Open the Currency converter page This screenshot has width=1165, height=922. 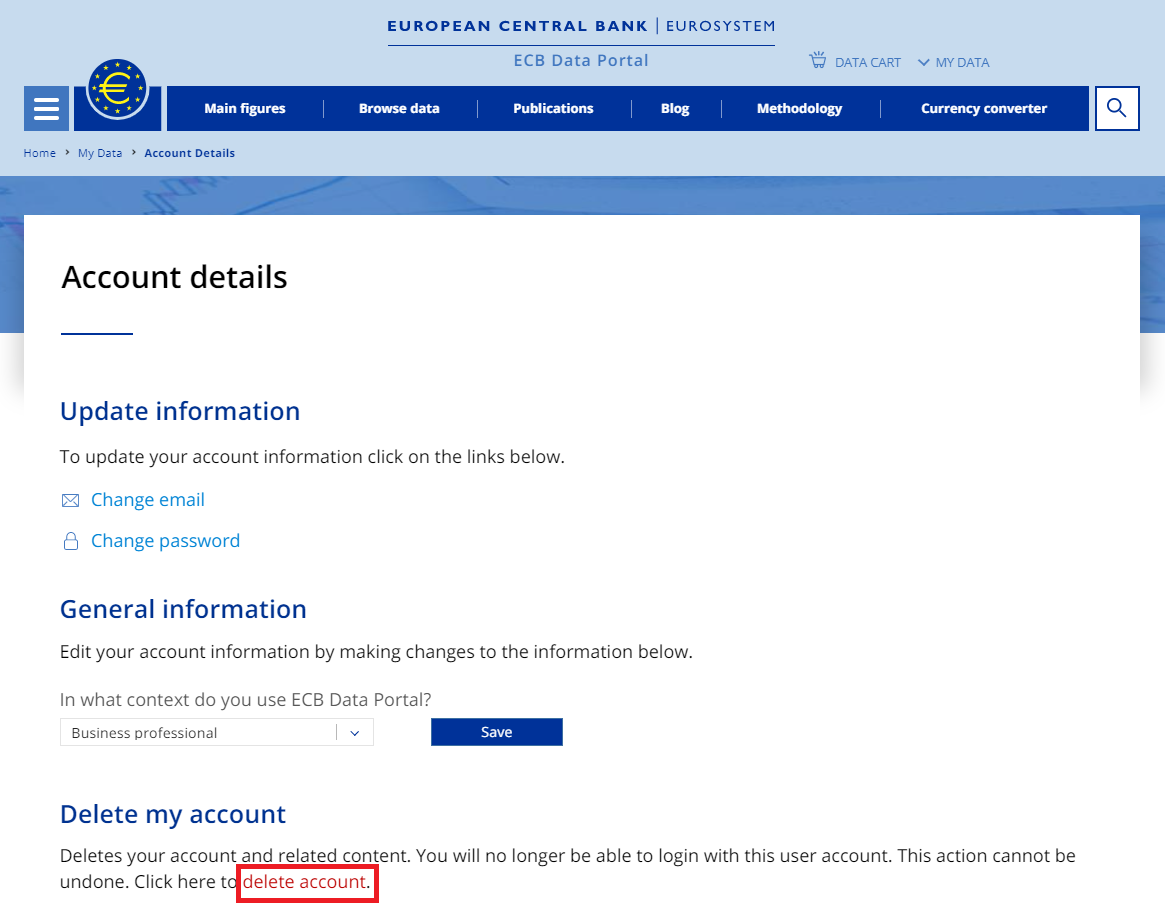click(x=984, y=108)
